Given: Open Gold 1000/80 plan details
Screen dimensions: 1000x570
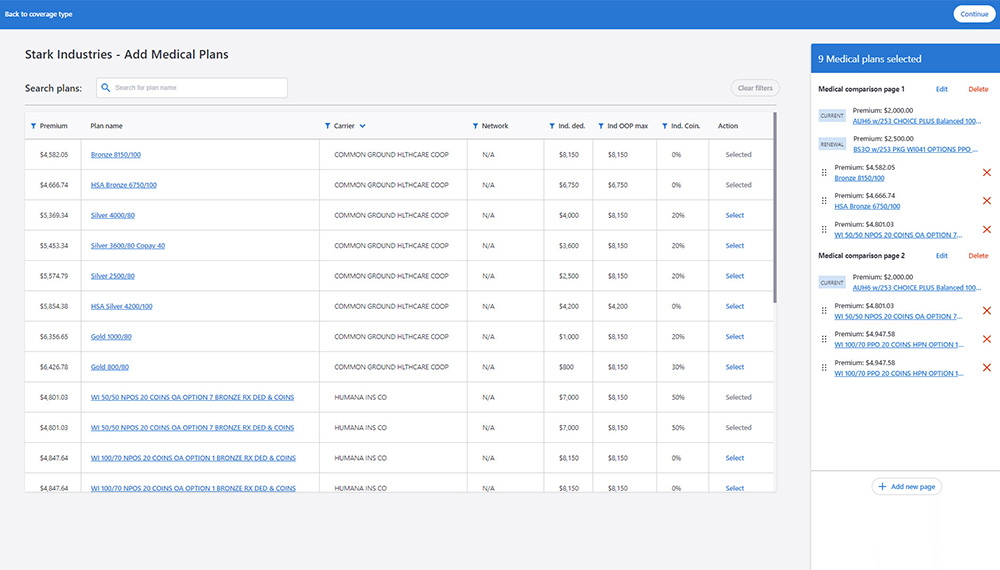Looking at the screenshot, I should click(111, 337).
